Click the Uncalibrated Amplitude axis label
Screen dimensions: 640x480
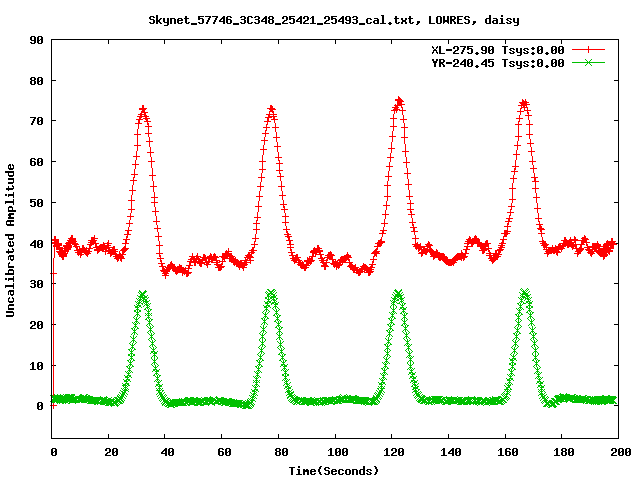click(10, 240)
